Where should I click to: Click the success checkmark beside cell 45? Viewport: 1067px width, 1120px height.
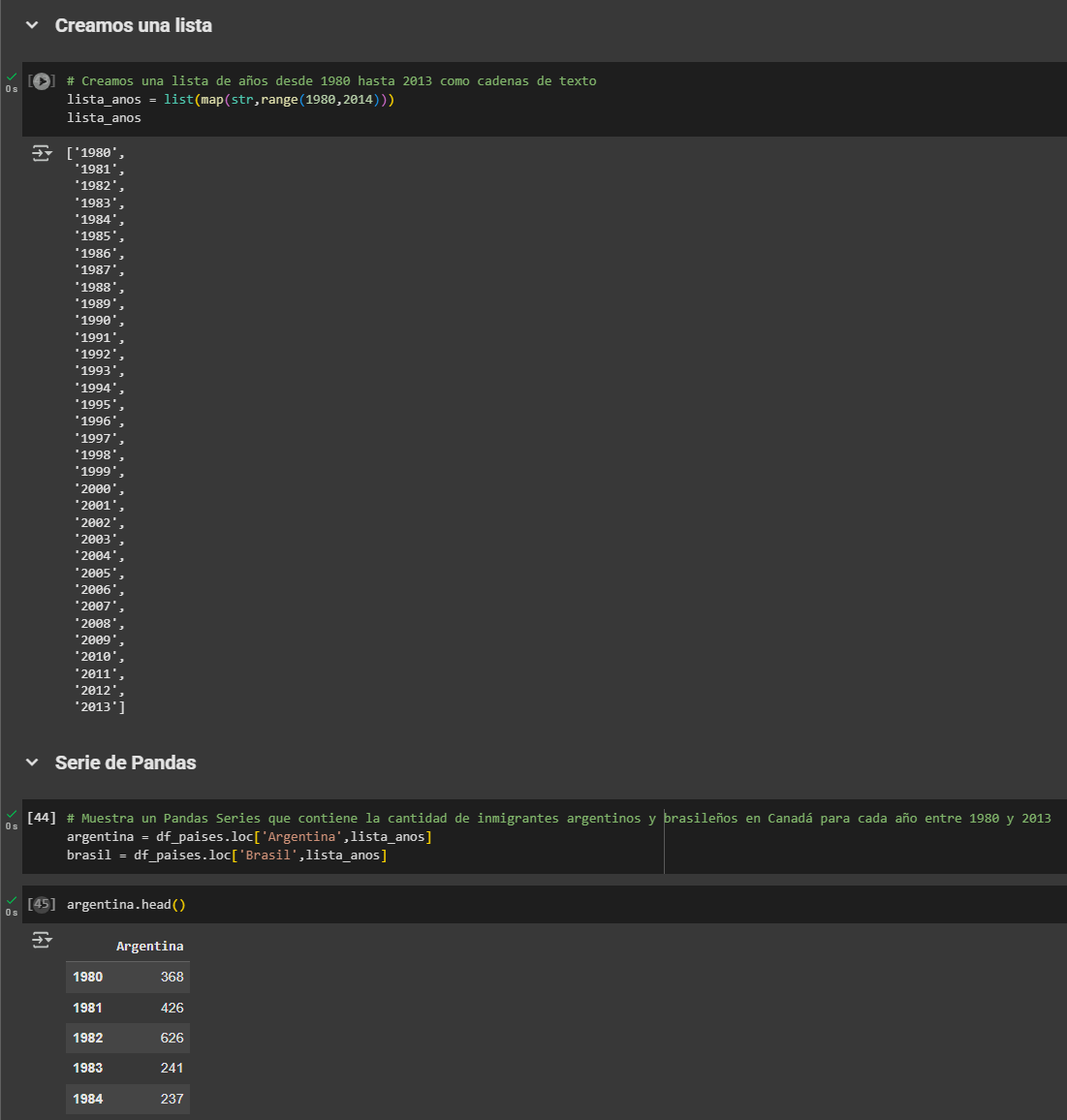pyautogui.click(x=12, y=900)
